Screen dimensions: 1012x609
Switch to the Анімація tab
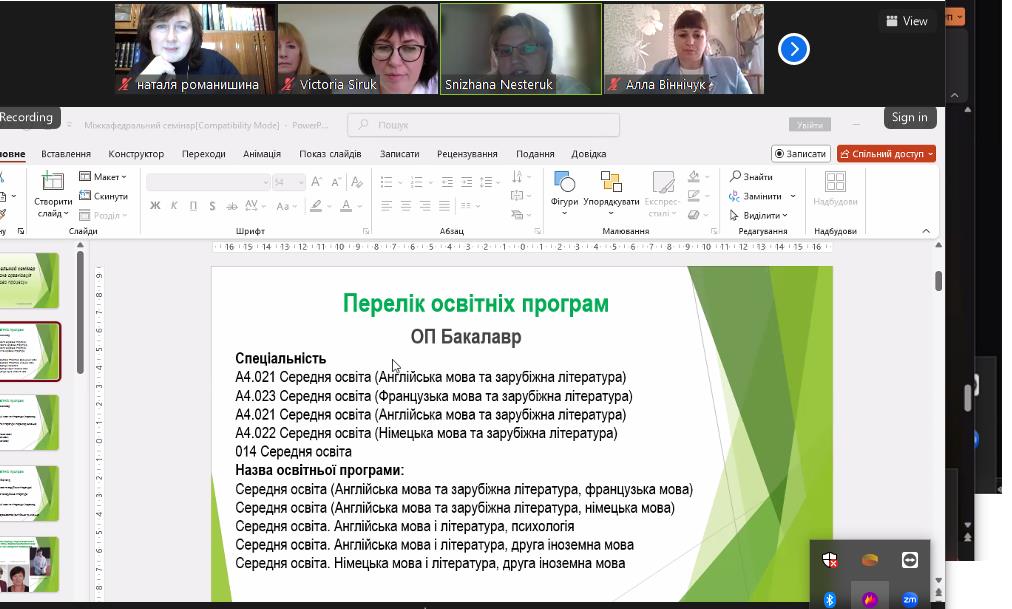[261, 154]
